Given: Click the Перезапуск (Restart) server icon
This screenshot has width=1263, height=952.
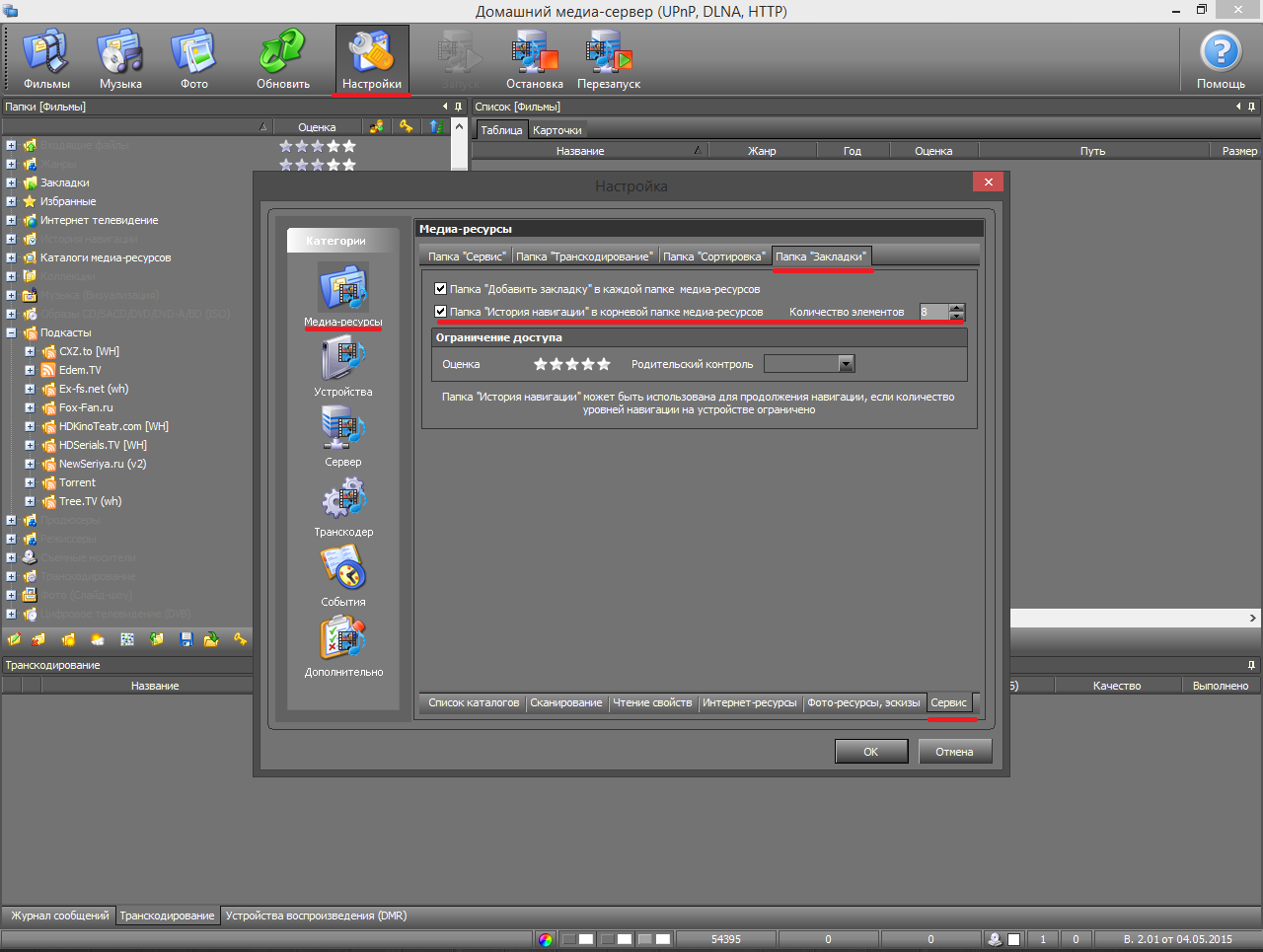Looking at the screenshot, I should [x=609, y=59].
